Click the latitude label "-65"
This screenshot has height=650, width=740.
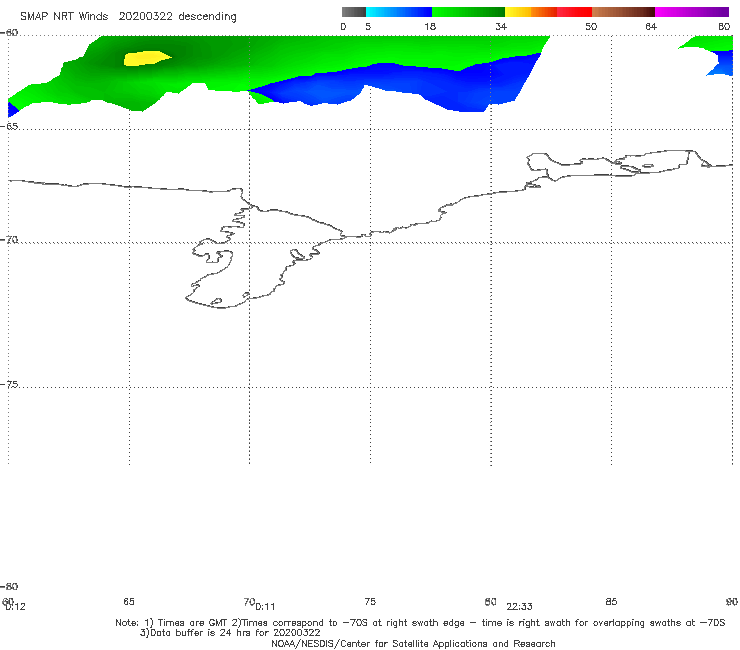pyautogui.click(x=9, y=127)
